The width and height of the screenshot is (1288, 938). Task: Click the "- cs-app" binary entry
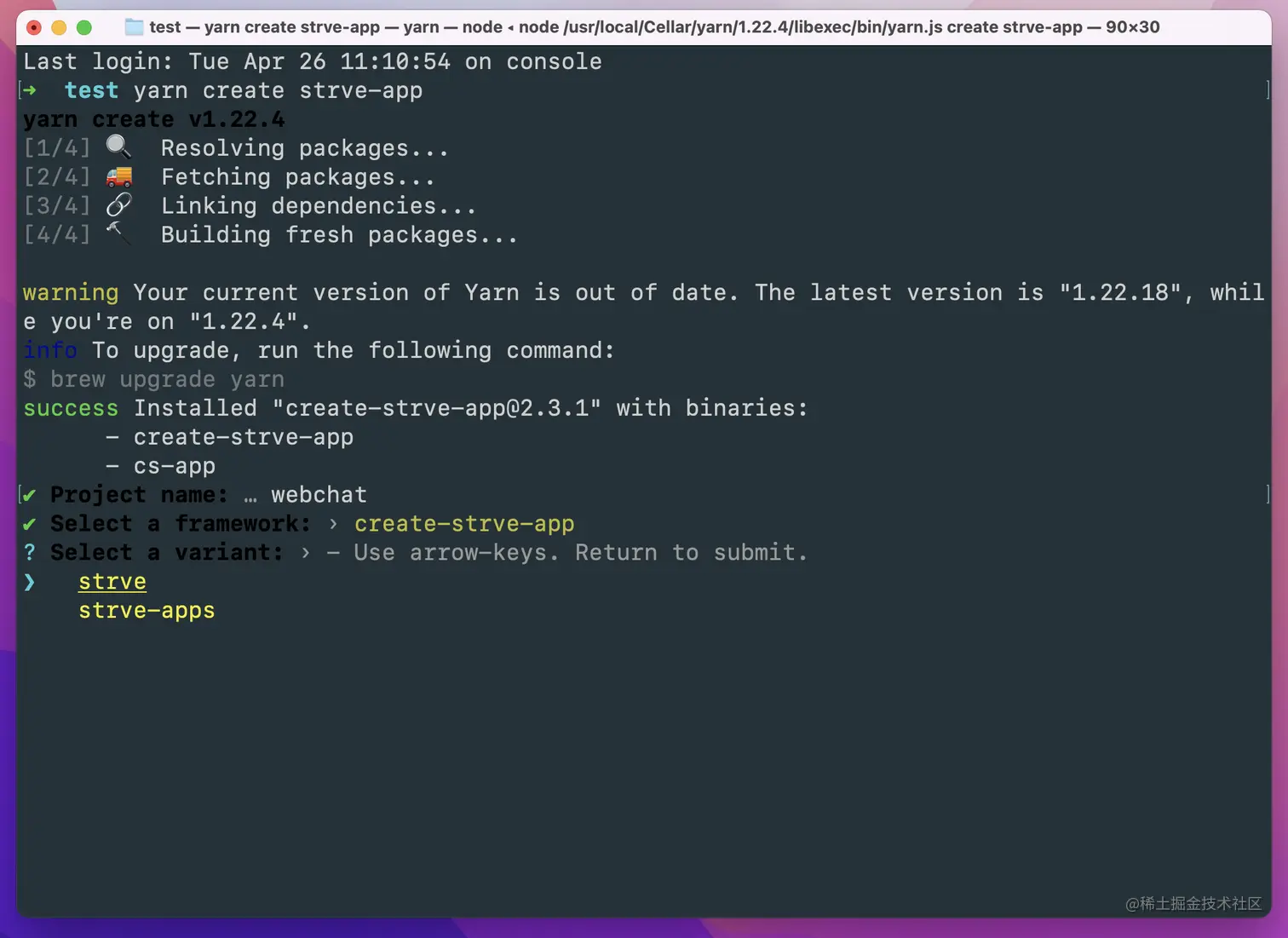pos(160,466)
